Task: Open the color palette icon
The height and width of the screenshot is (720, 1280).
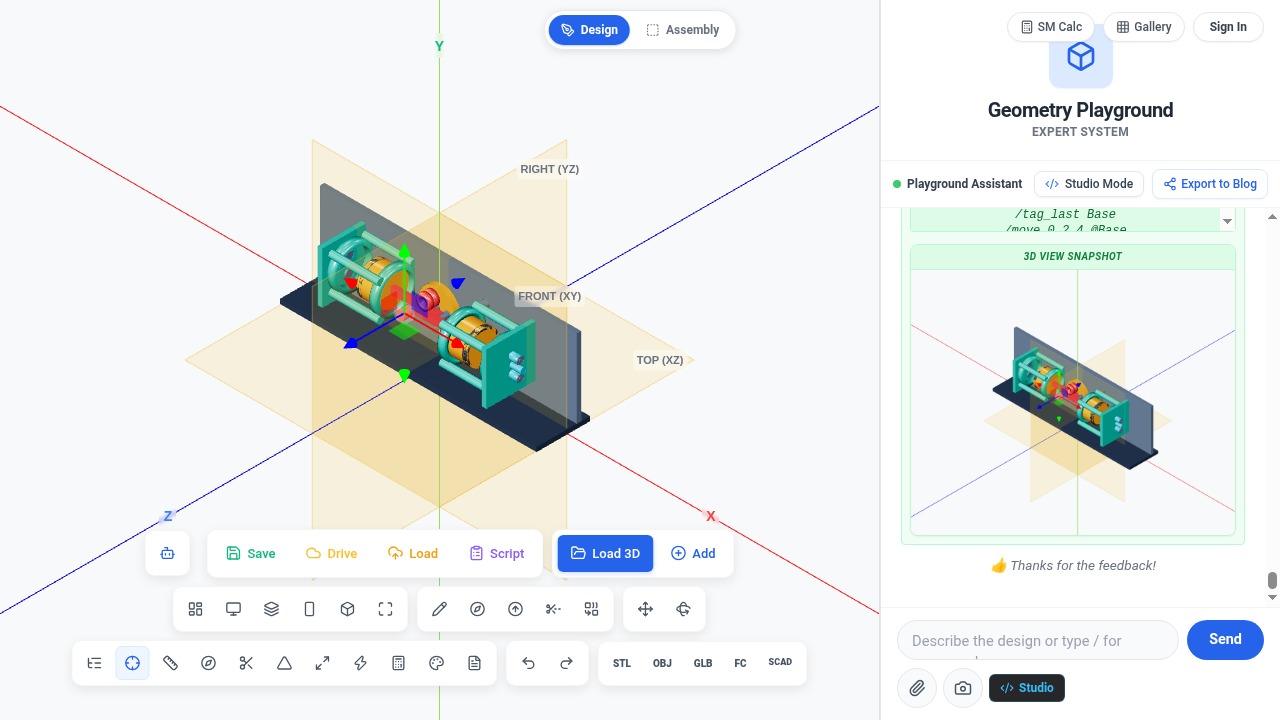Action: tap(436, 663)
